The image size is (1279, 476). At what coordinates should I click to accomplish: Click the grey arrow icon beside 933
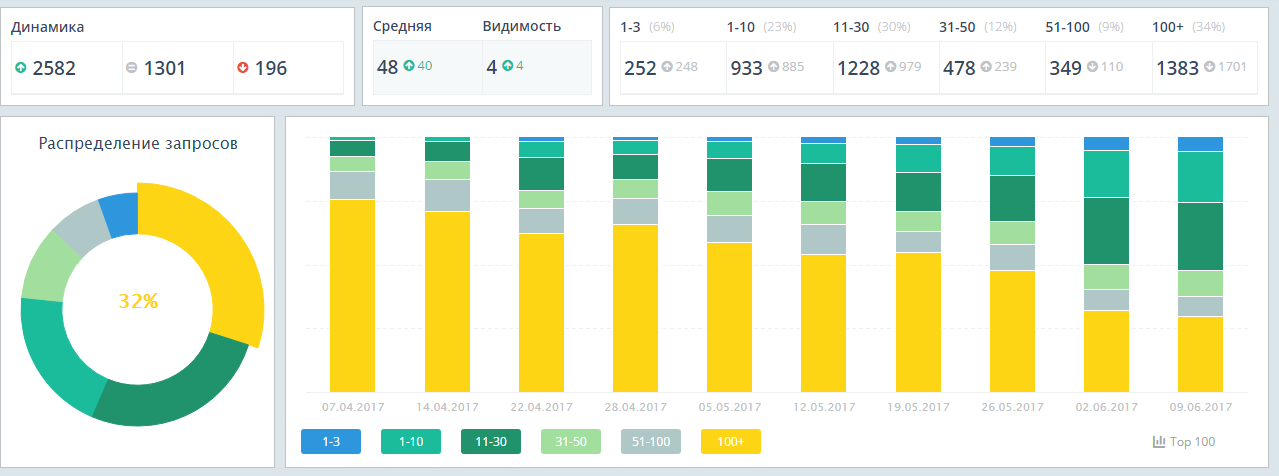[x=773, y=68]
